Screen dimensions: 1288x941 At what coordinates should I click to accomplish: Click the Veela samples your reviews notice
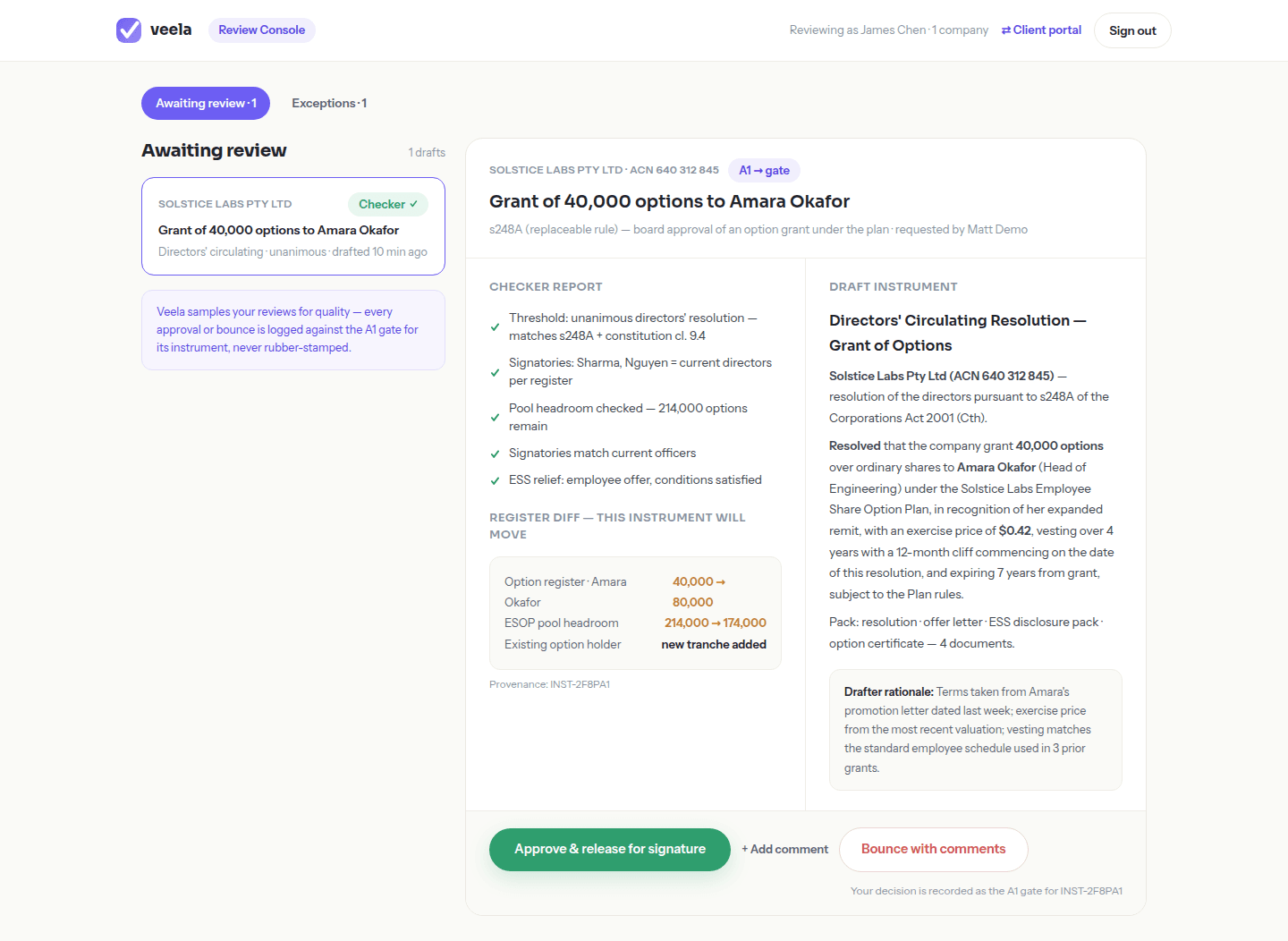click(293, 330)
